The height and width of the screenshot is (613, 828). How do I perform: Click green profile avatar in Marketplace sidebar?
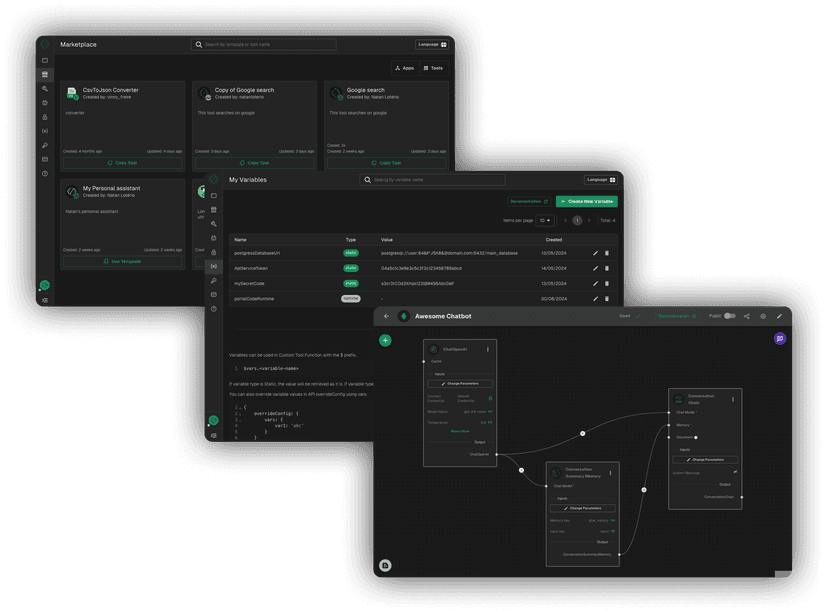pos(45,285)
